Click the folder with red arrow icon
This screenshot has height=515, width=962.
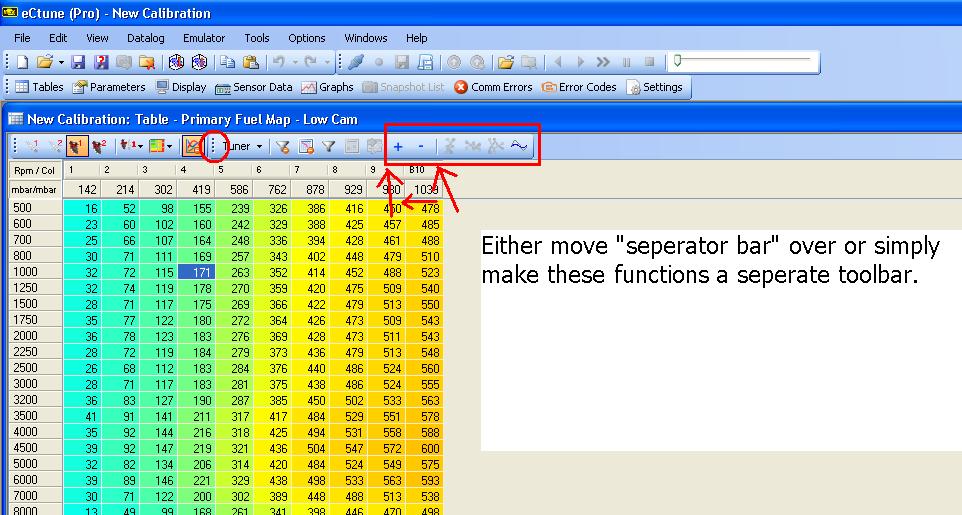coord(147,62)
